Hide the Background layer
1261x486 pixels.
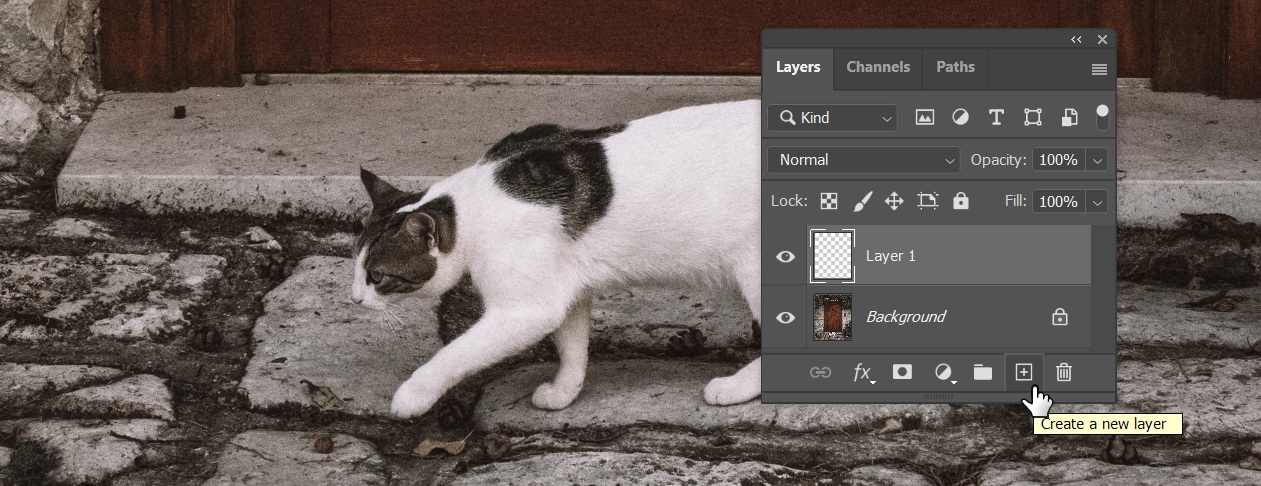[786, 317]
